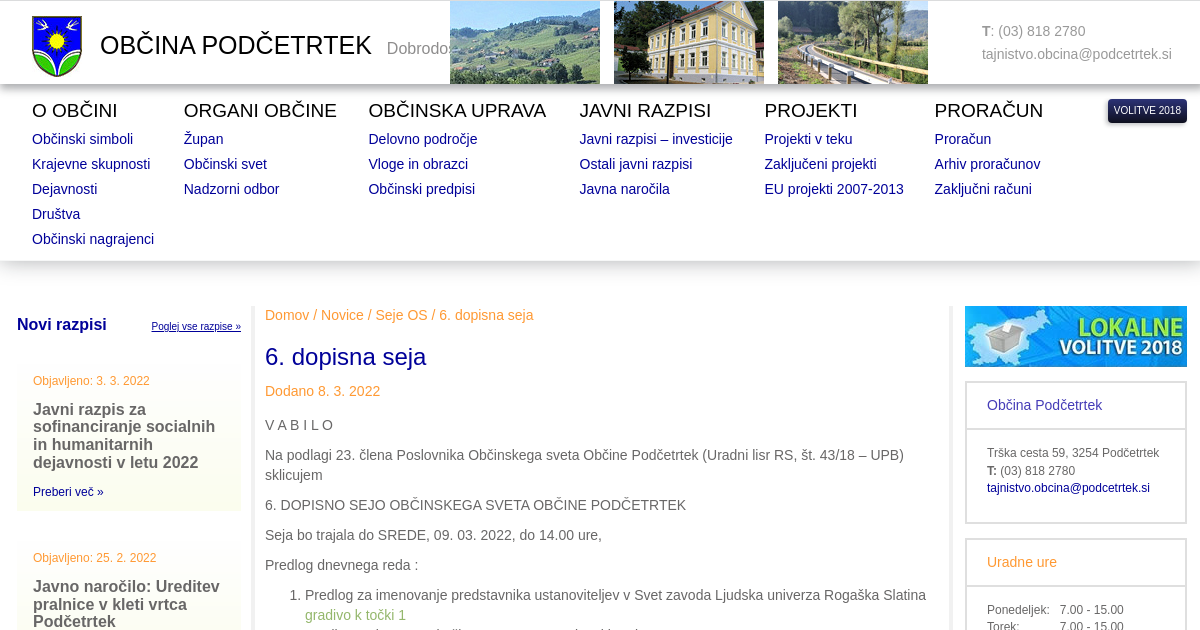
Task: Open the Župan page
Action: click(203, 139)
